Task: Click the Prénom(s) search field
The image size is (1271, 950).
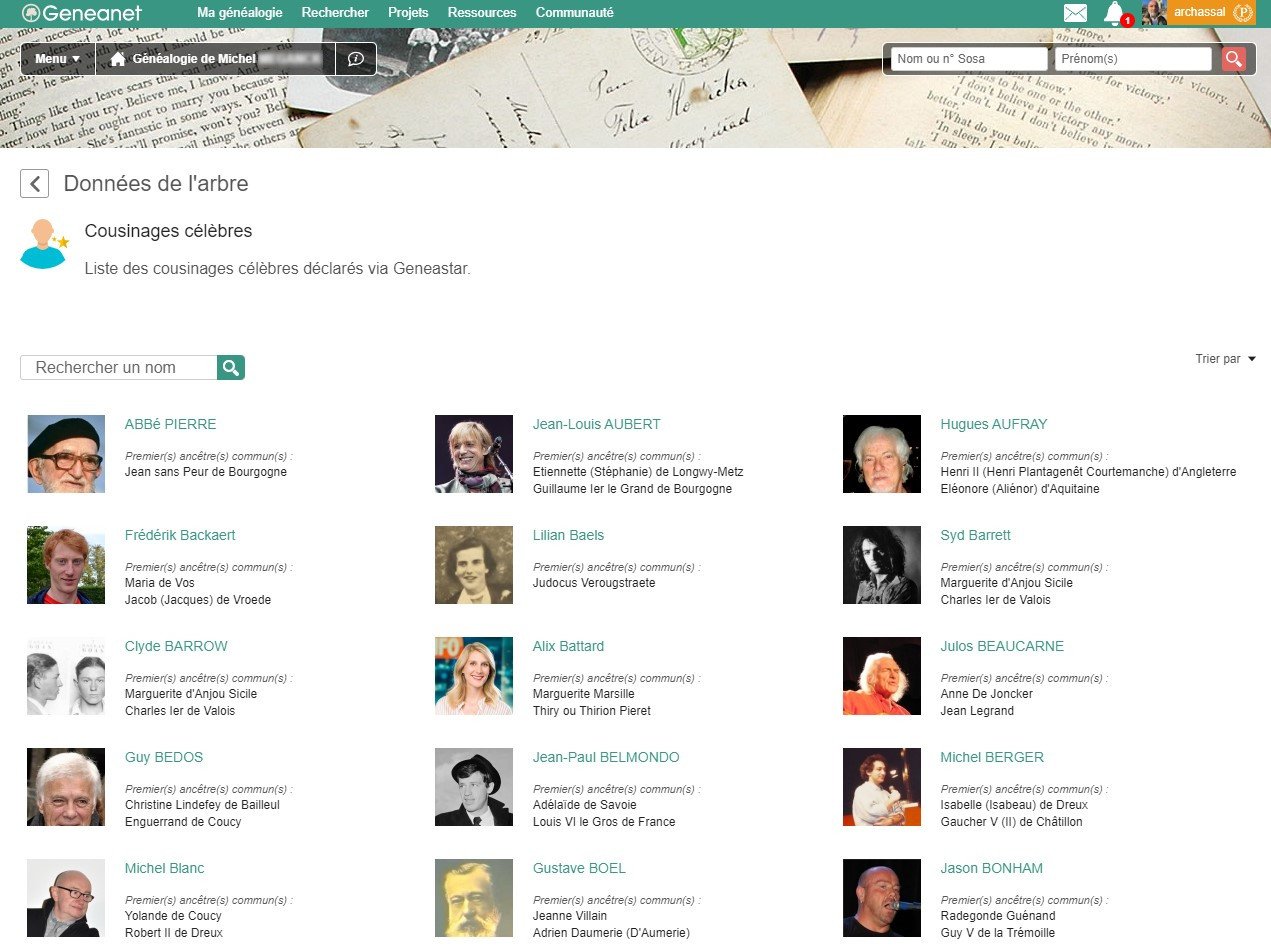Action: pyautogui.click(x=1132, y=59)
